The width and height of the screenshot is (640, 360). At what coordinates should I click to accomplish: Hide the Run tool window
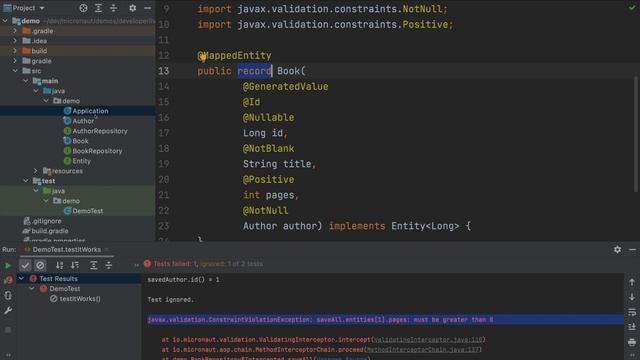[x=632, y=249]
